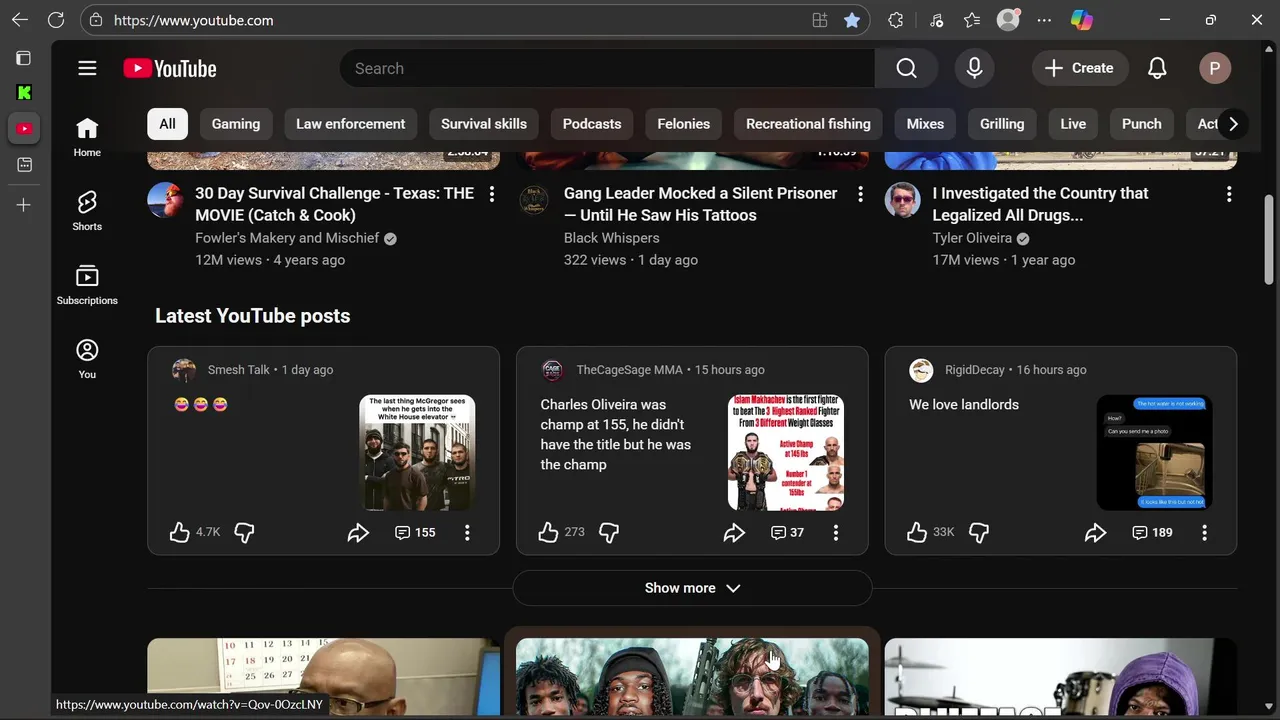Click the search magnifier button
Viewport: 1280px width, 720px height.
point(906,68)
